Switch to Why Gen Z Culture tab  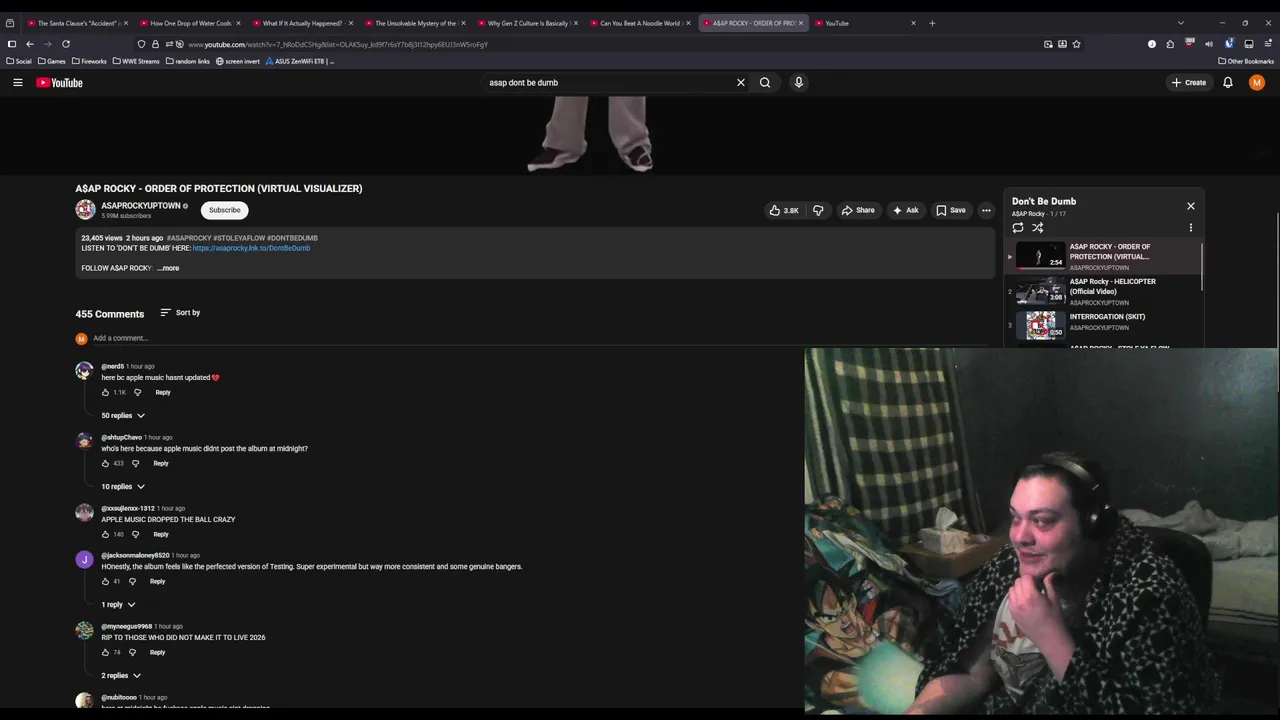pyautogui.click(x=528, y=23)
